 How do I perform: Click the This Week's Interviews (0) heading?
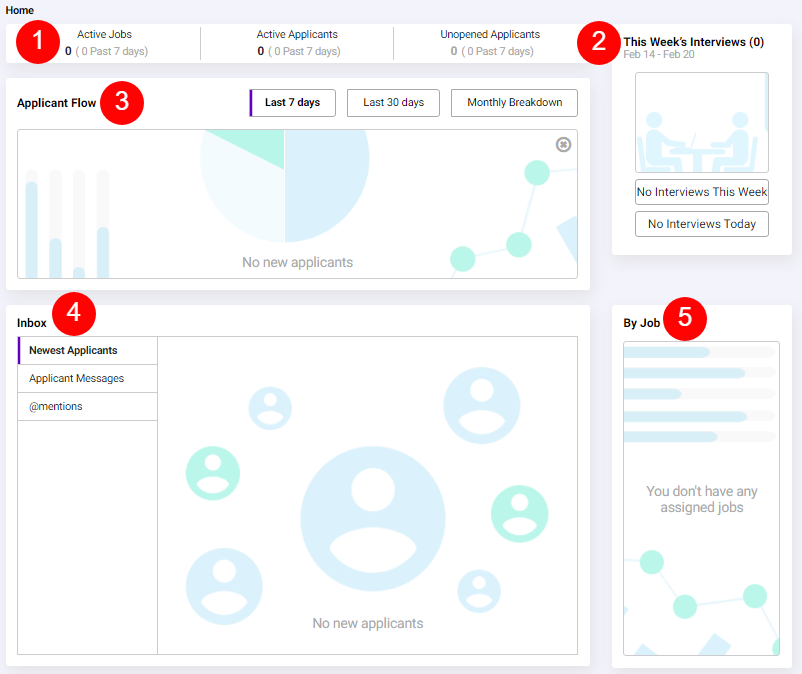pyautogui.click(x=694, y=42)
